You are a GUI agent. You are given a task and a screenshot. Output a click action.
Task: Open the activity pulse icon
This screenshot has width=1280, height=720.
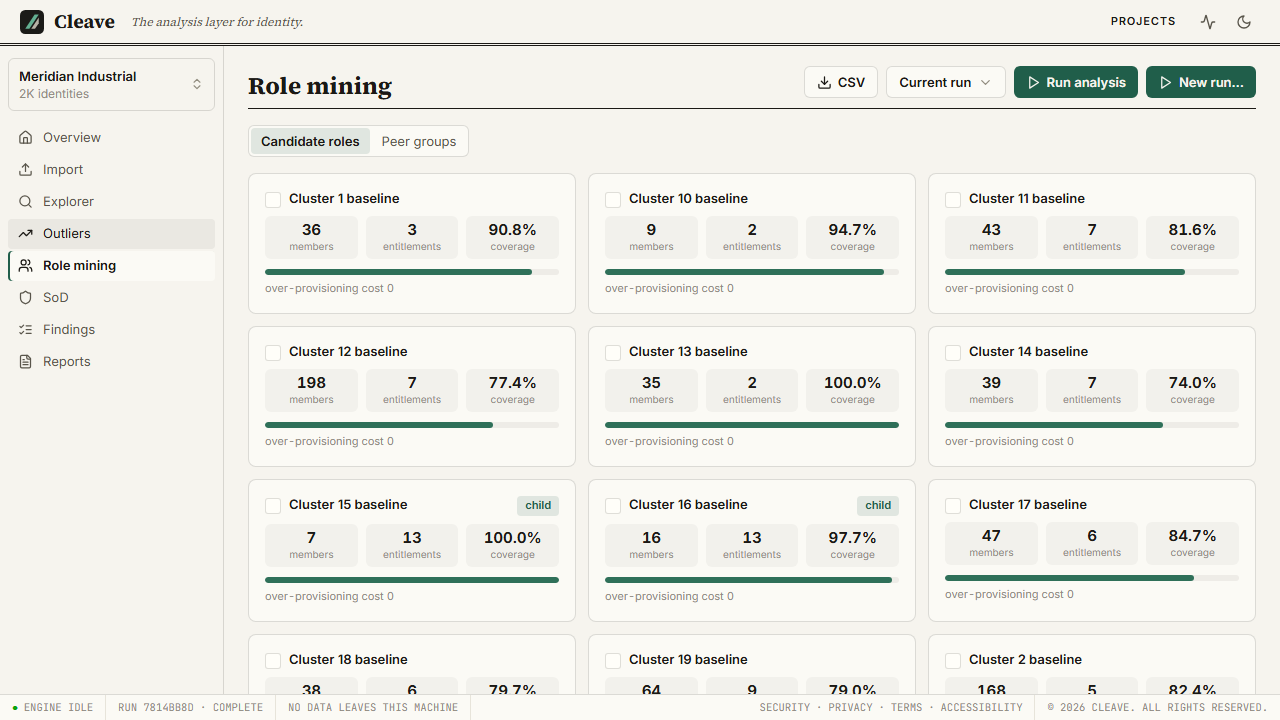pos(1208,22)
